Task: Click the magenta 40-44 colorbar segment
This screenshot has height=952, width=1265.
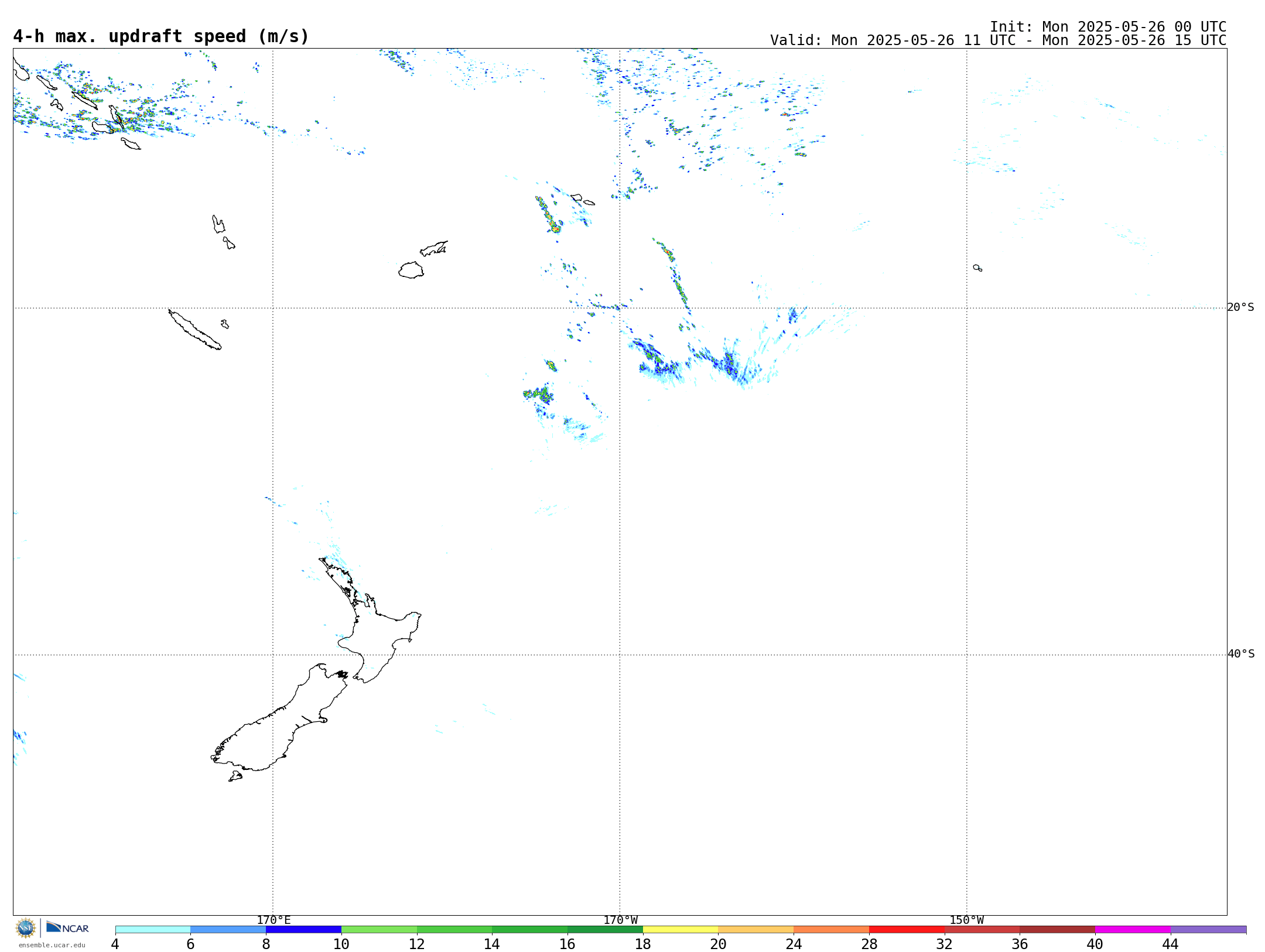Action: point(1133,930)
